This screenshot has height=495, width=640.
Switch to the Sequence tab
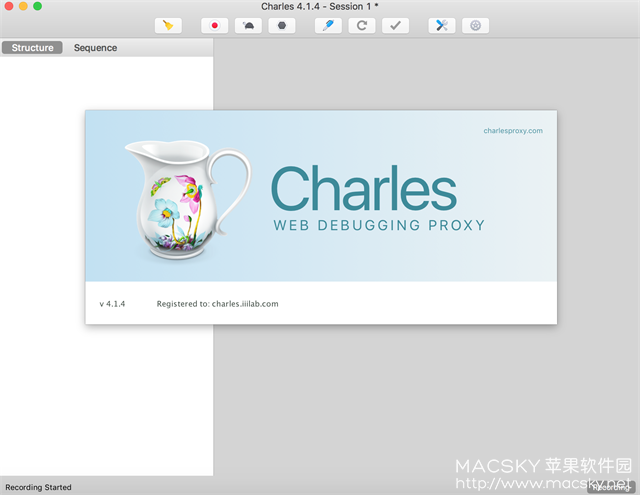(x=95, y=48)
